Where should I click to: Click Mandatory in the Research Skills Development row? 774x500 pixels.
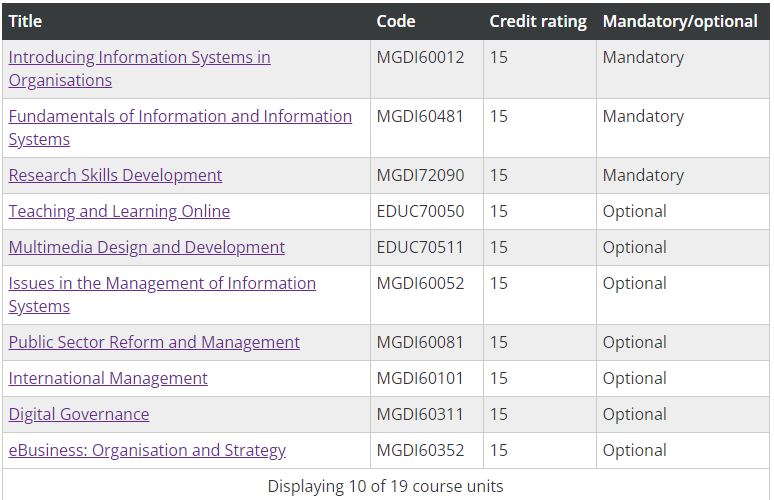pyautogui.click(x=643, y=175)
